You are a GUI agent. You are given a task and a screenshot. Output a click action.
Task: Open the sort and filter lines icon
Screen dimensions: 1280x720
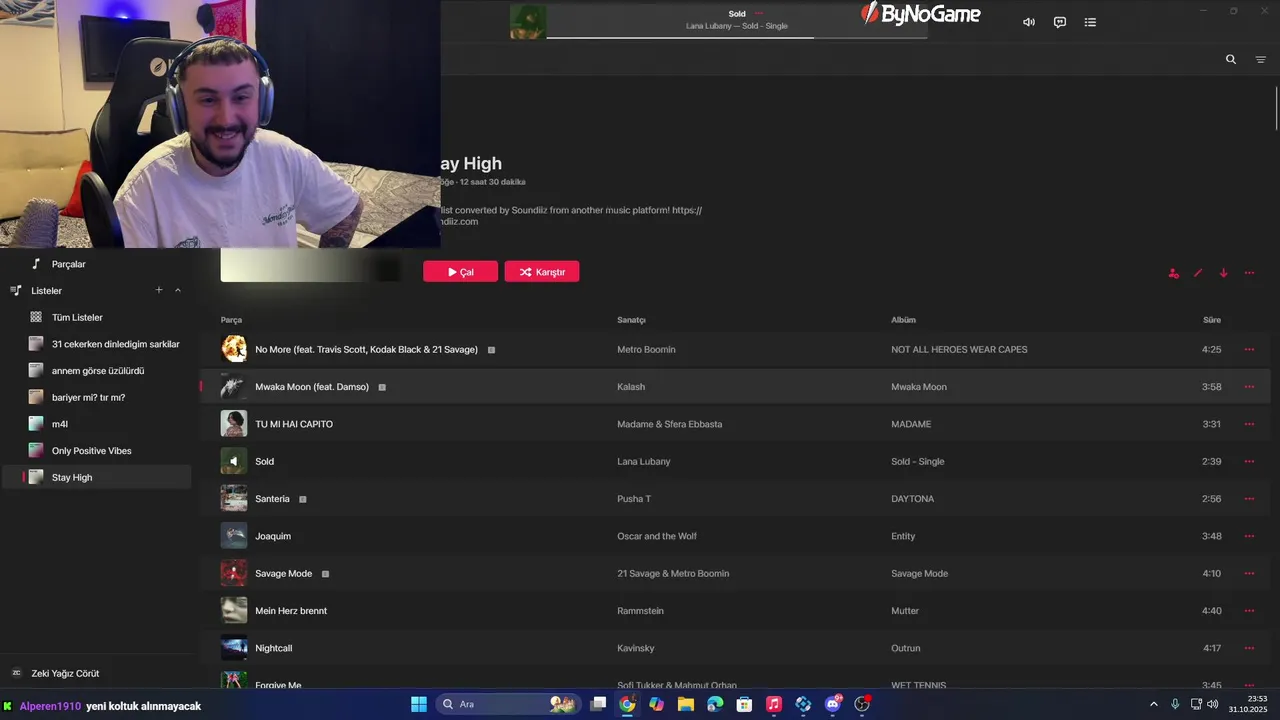pos(1260,59)
